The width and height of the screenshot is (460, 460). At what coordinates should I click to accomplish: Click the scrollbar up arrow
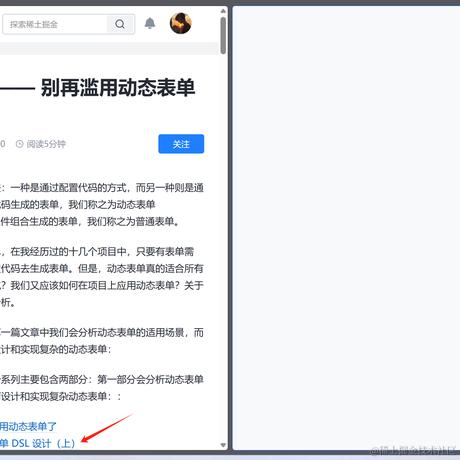coord(223,11)
